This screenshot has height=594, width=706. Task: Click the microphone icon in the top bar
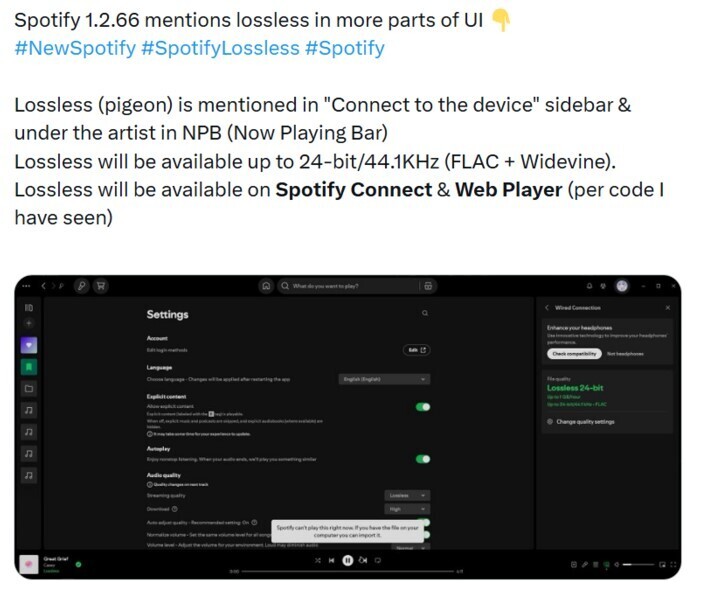[81, 286]
